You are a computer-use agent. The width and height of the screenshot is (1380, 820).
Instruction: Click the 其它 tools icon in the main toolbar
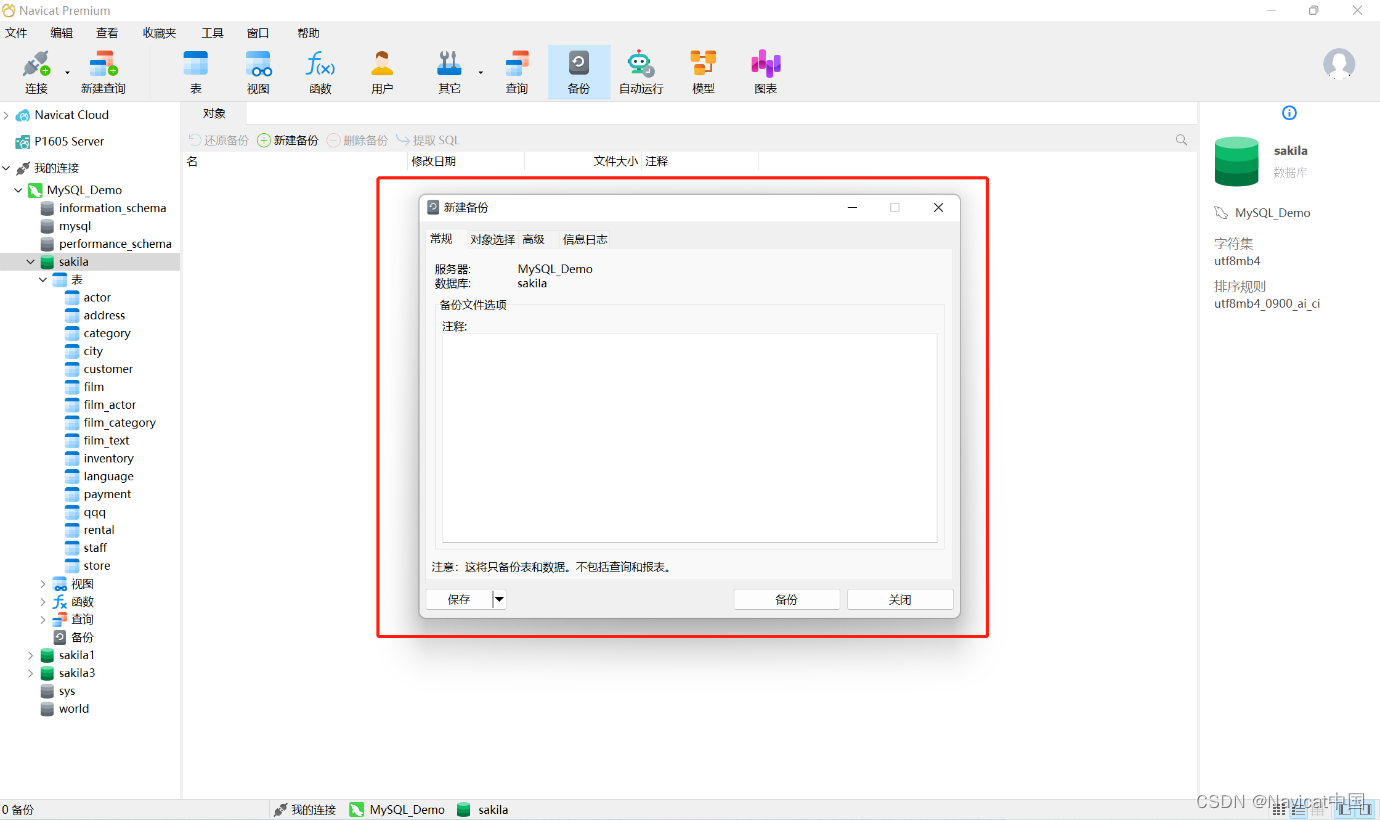click(449, 72)
